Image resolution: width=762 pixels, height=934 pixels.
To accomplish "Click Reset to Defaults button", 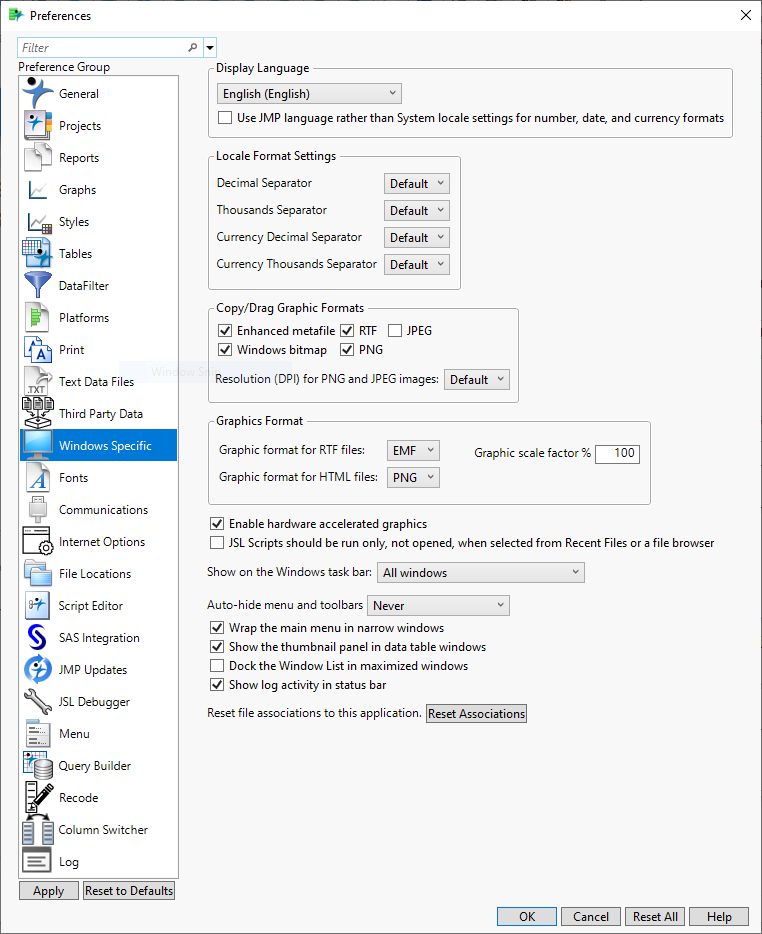I will pyautogui.click(x=129, y=891).
